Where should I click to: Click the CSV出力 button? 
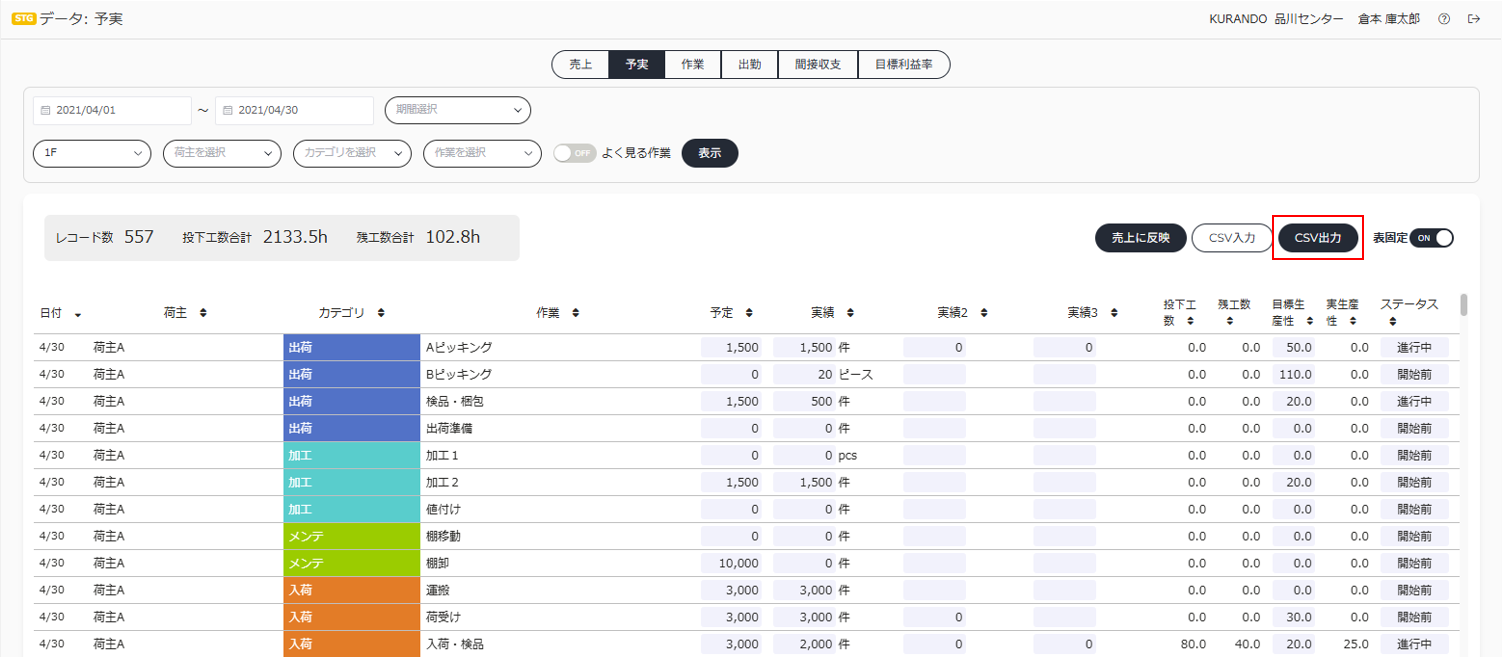coord(1318,238)
